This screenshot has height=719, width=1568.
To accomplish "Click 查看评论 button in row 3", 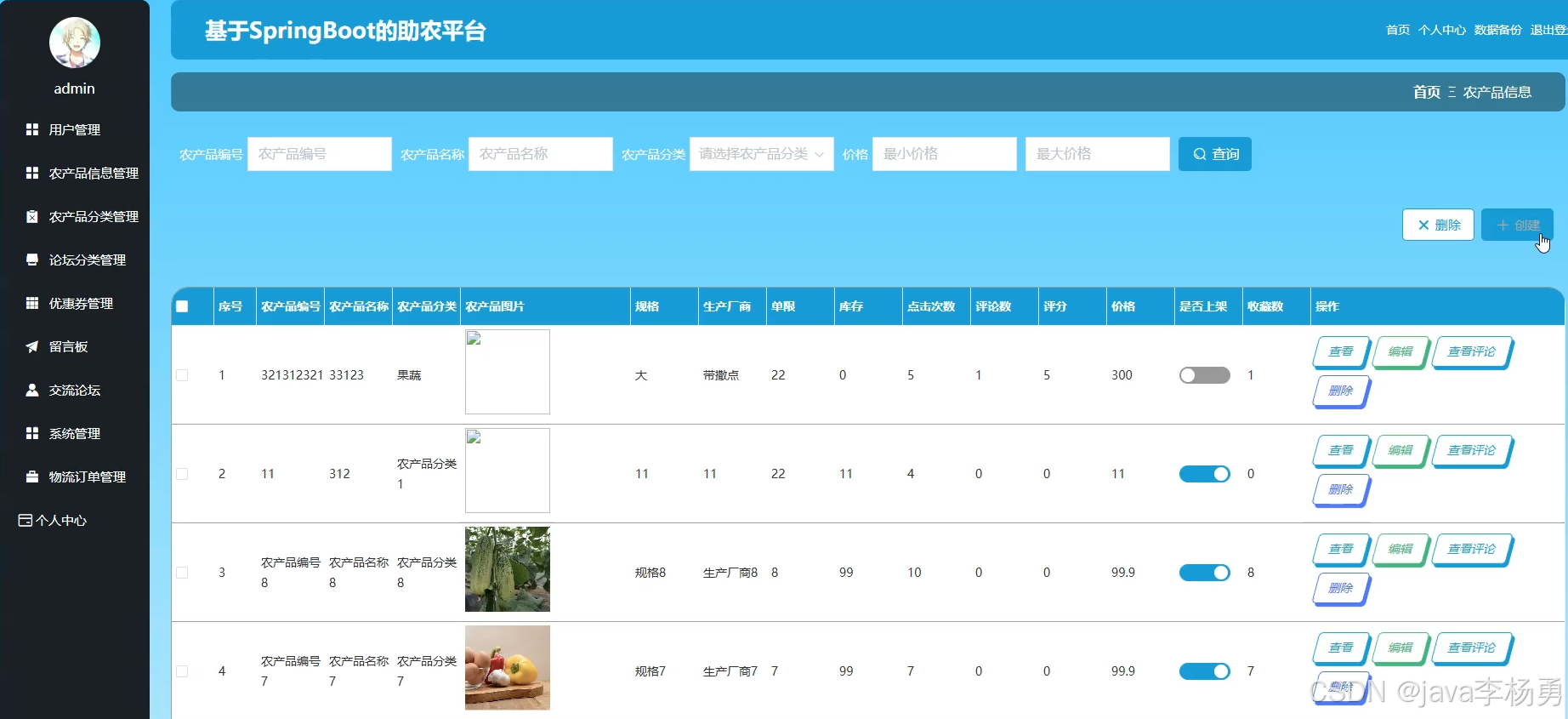I will point(1472,549).
